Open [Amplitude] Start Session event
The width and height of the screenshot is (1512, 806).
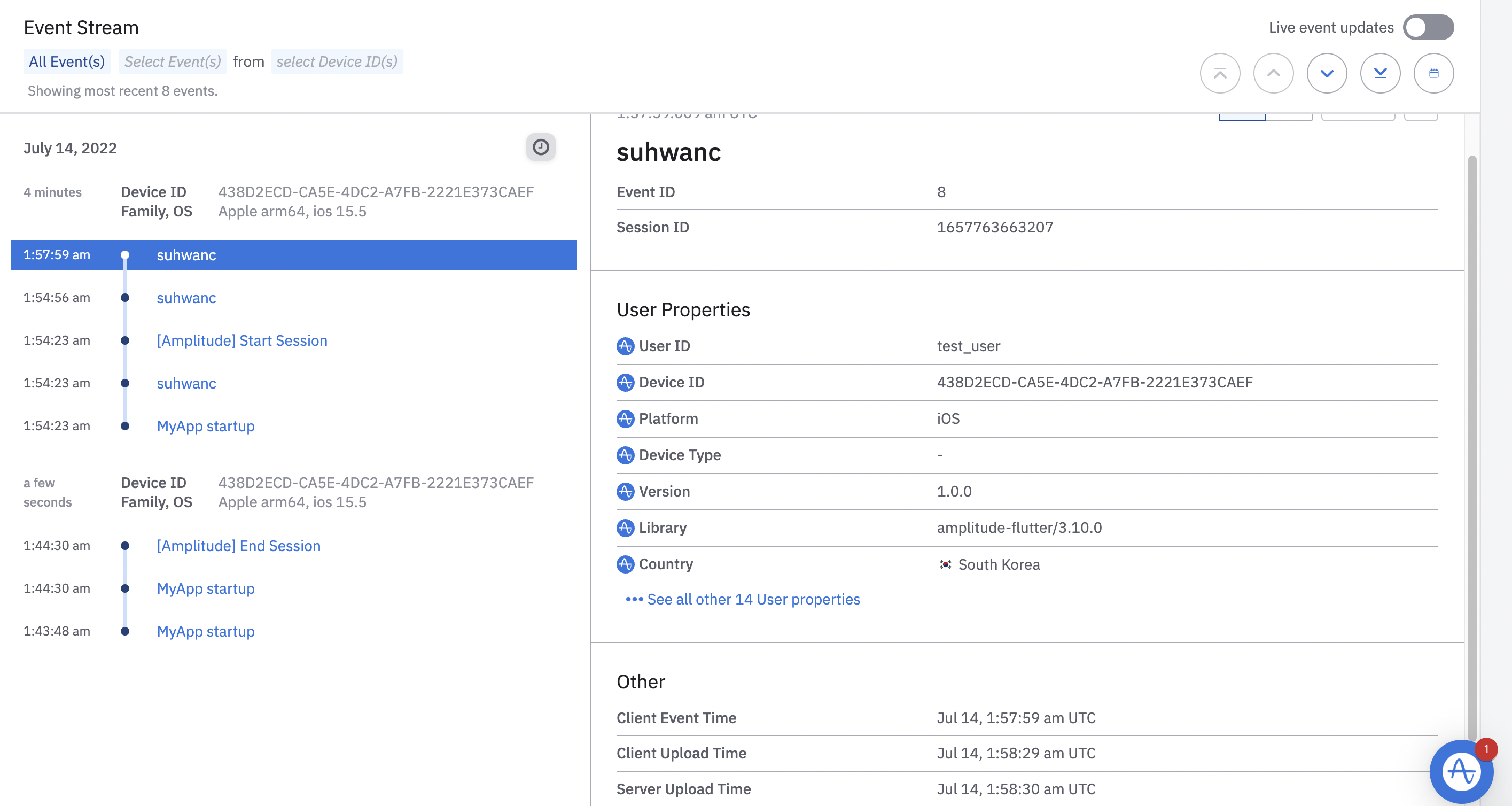pos(242,340)
